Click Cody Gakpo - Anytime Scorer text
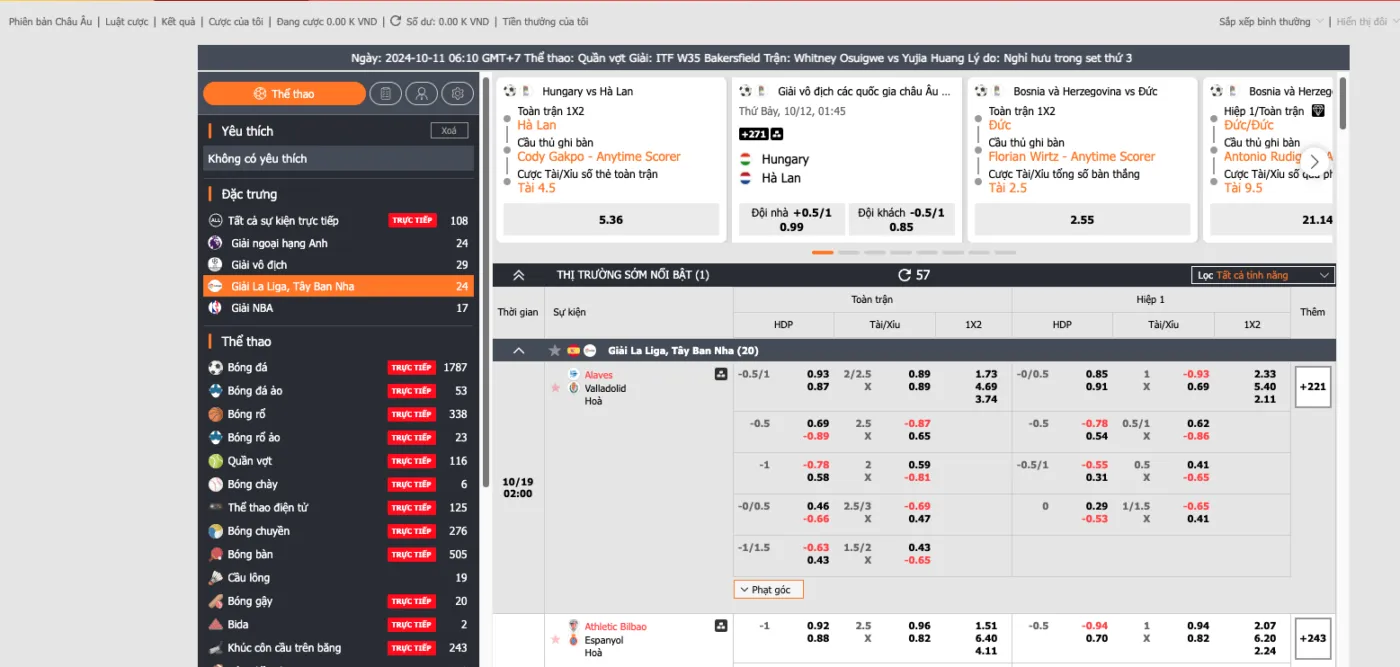This screenshot has width=1400, height=667. pos(599,157)
